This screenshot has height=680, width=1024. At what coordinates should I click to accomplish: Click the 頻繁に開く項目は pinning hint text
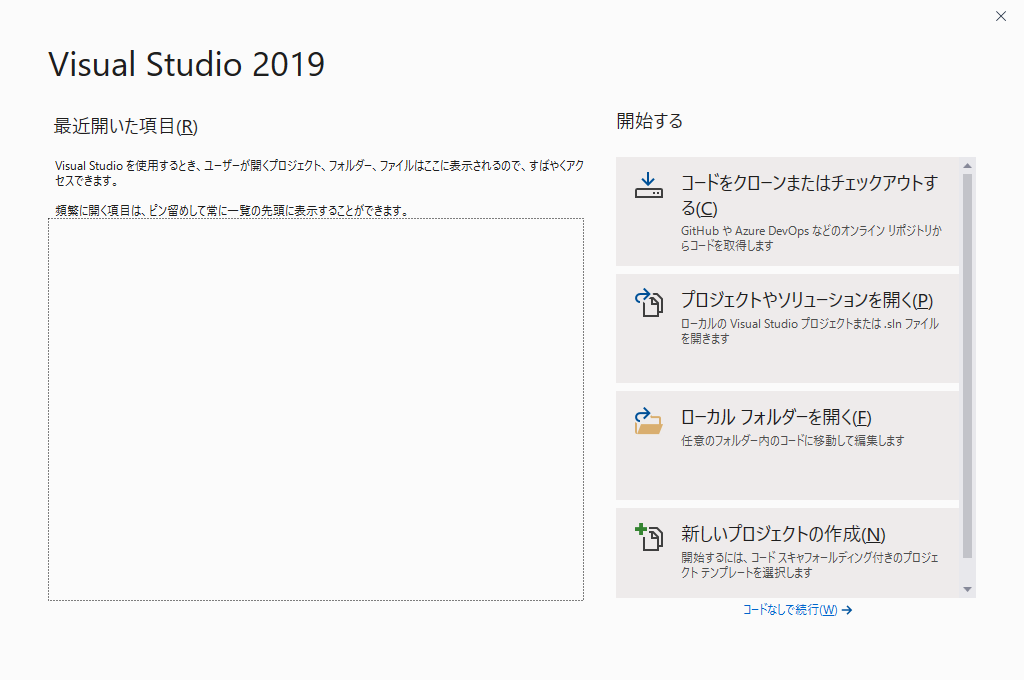point(233,210)
